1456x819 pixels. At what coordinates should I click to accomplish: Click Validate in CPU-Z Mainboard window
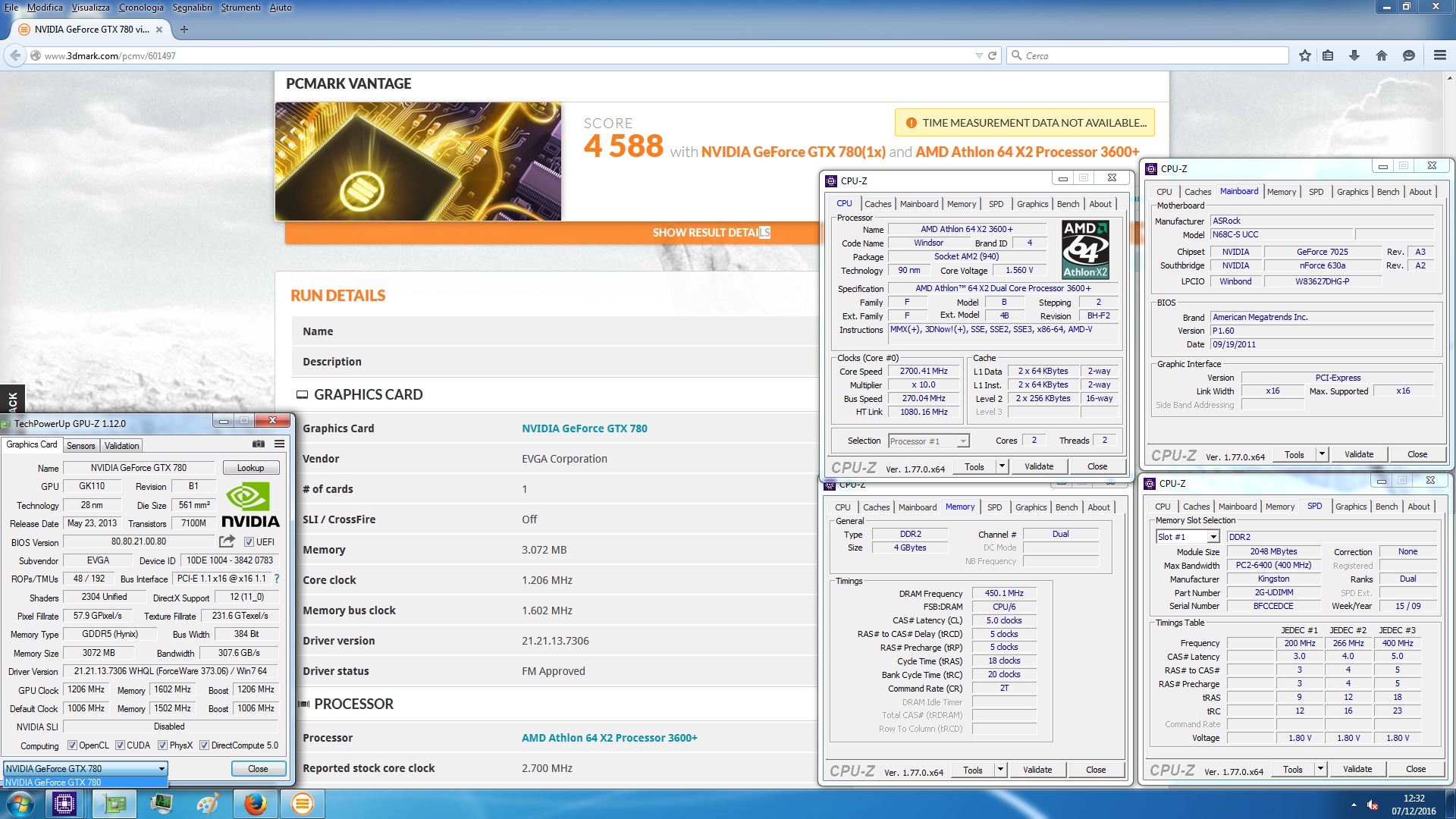click(x=1359, y=454)
